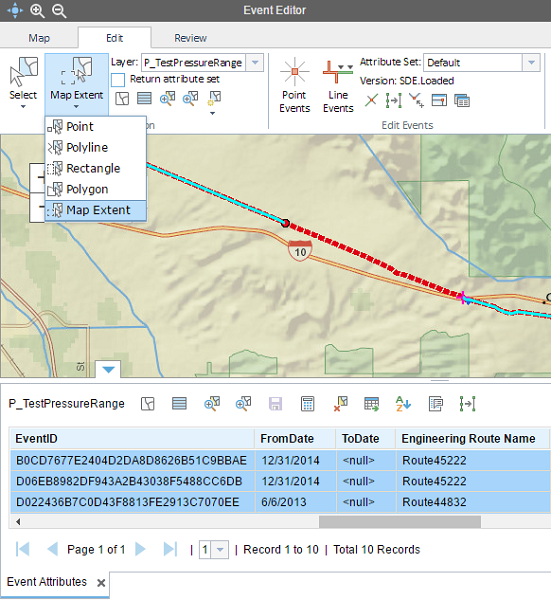The image size is (551, 600).
Task: Click the document notes icon in table toolbar
Action: coord(435,404)
